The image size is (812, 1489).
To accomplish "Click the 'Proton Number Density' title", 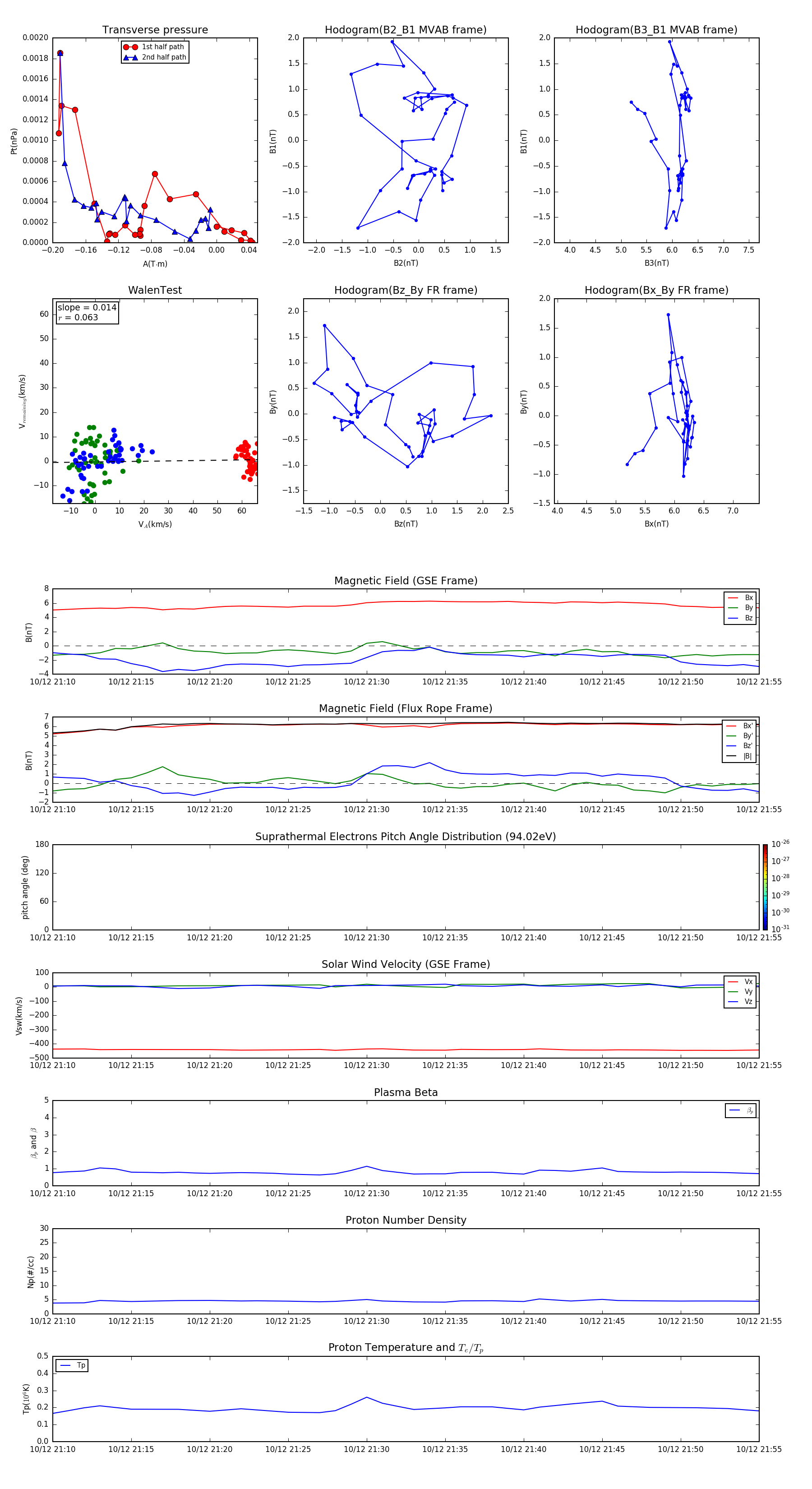I will click(x=406, y=1220).
